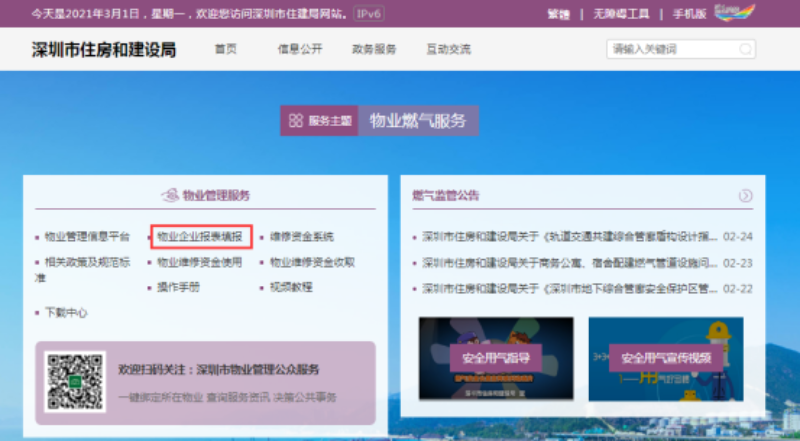Open the 首页 menu item
Viewport: 800px width, 441px height.
[x=226, y=49]
